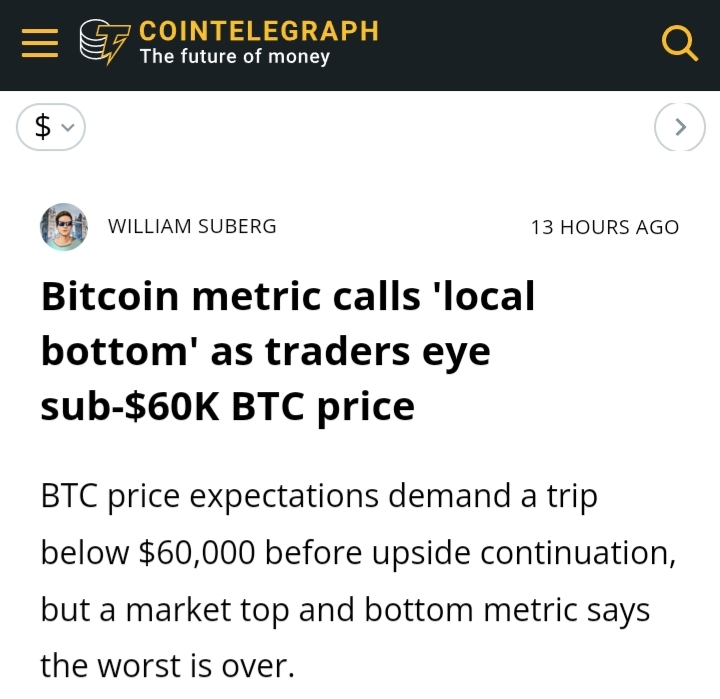The image size is (720, 699).
Task: Click summary line mentioning "$60,000 before upside"
Action: [358, 552]
